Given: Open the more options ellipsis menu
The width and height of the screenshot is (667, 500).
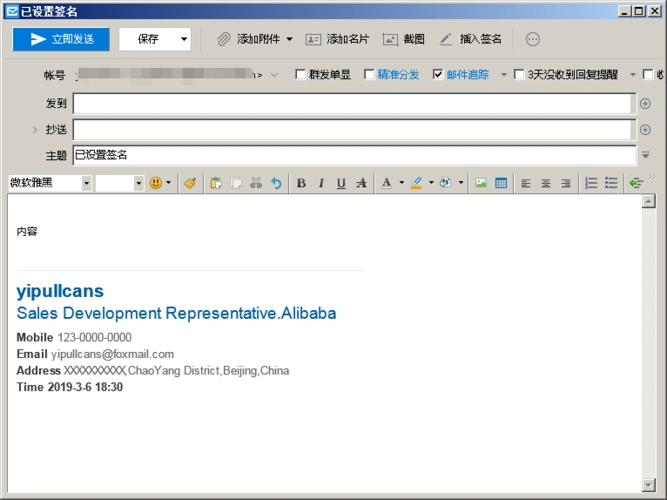Looking at the screenshot, I should 533,39.
